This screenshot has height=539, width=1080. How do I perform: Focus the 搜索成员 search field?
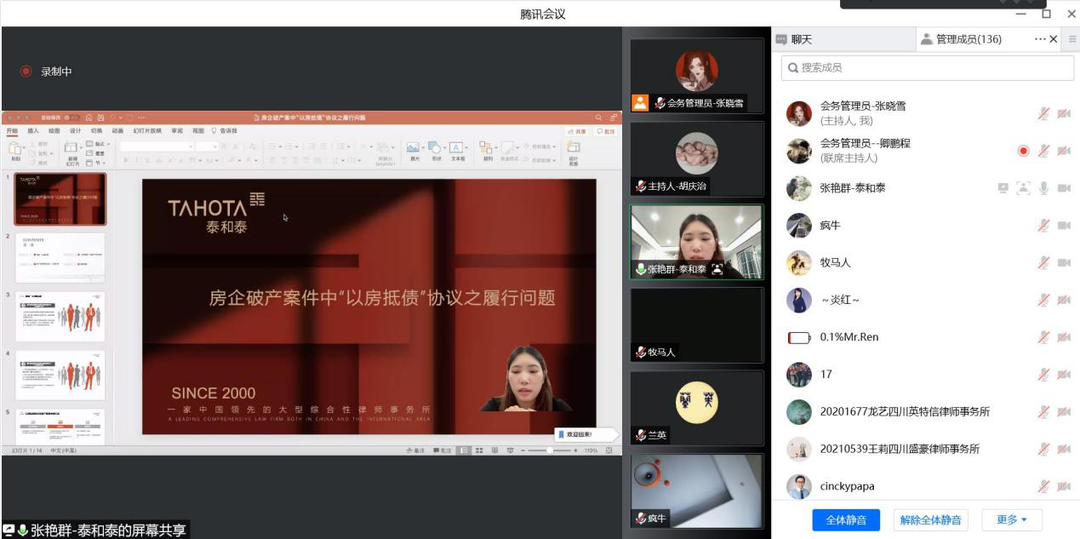point(927,67)
